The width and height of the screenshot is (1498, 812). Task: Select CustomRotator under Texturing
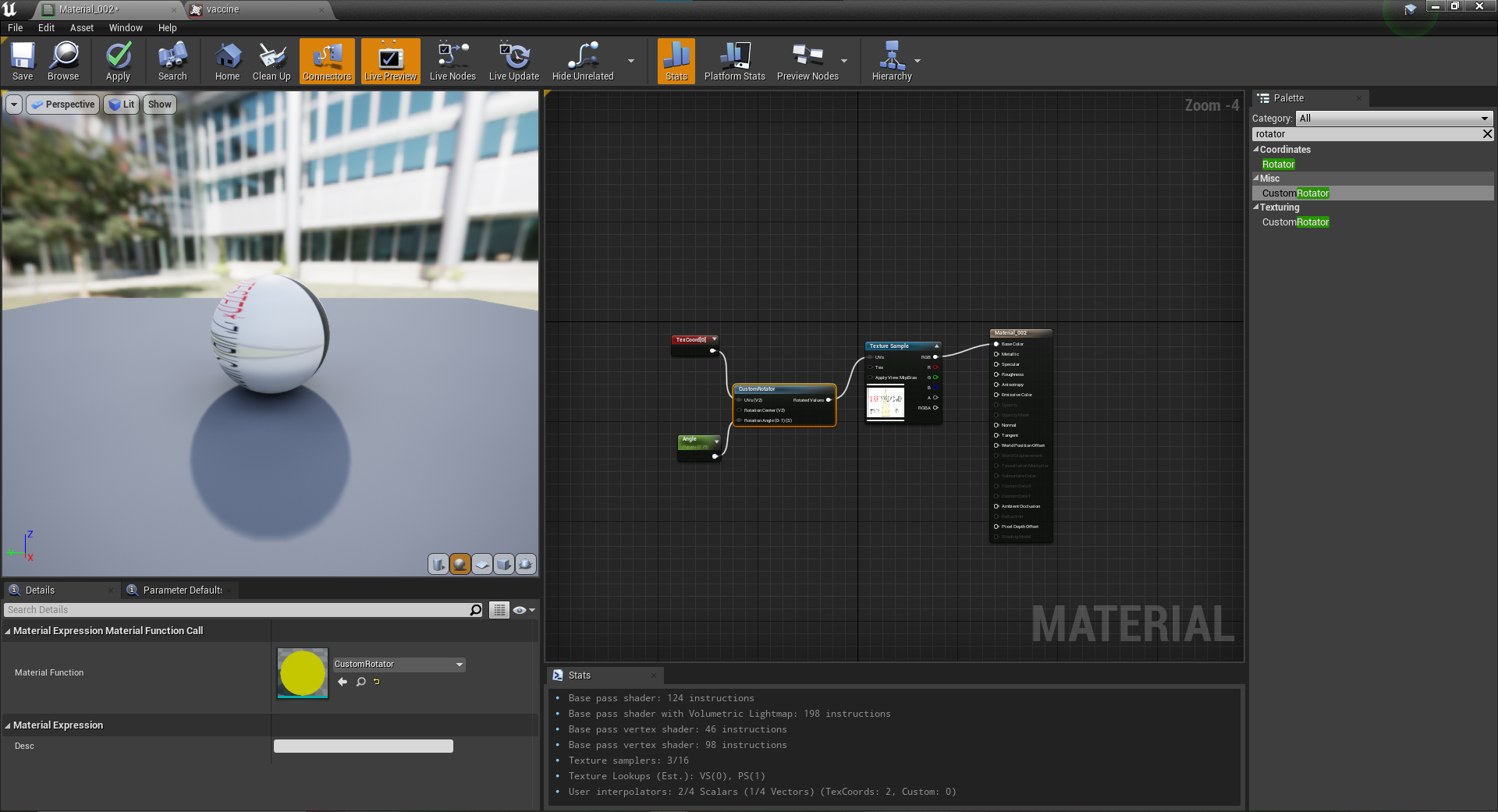1295,222
